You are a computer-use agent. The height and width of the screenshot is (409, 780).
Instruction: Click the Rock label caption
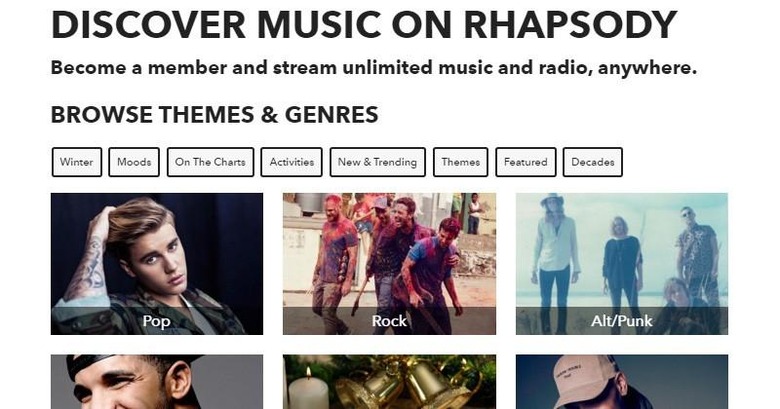pyautogui.click(x=390, y=321)
